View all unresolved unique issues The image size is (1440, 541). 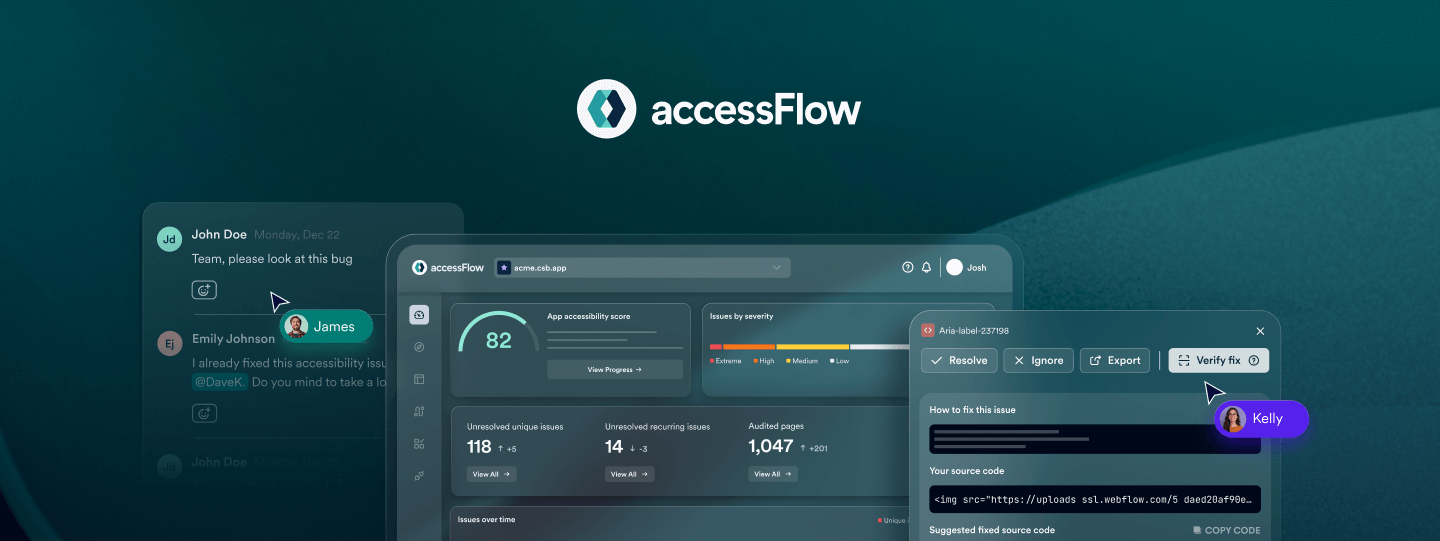[x=491, y=474]
